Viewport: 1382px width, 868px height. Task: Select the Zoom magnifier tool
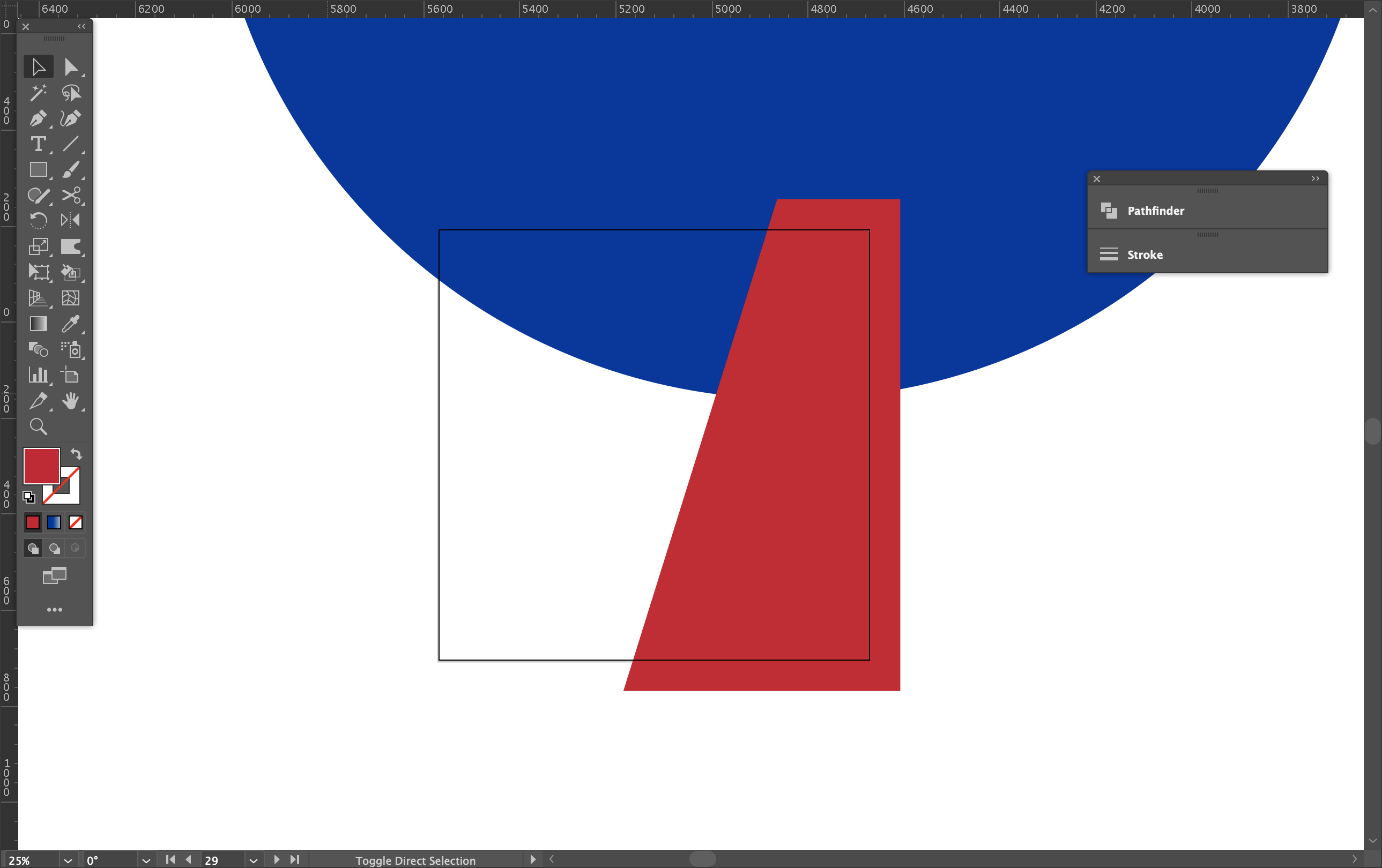coord(39,426)
